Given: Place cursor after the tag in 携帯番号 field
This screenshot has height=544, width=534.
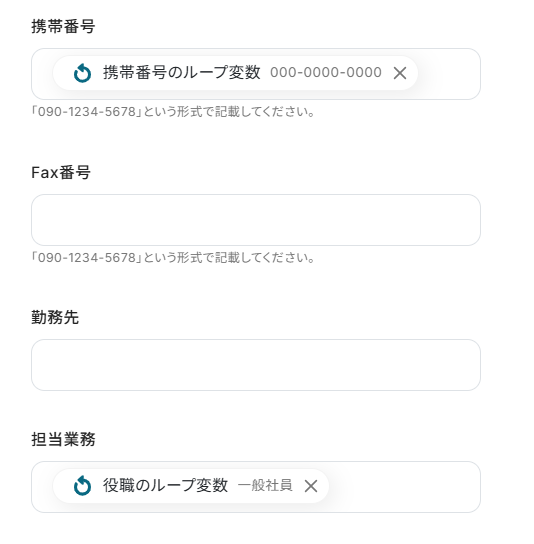Looking at the screenshot, I should click(448, 74).
